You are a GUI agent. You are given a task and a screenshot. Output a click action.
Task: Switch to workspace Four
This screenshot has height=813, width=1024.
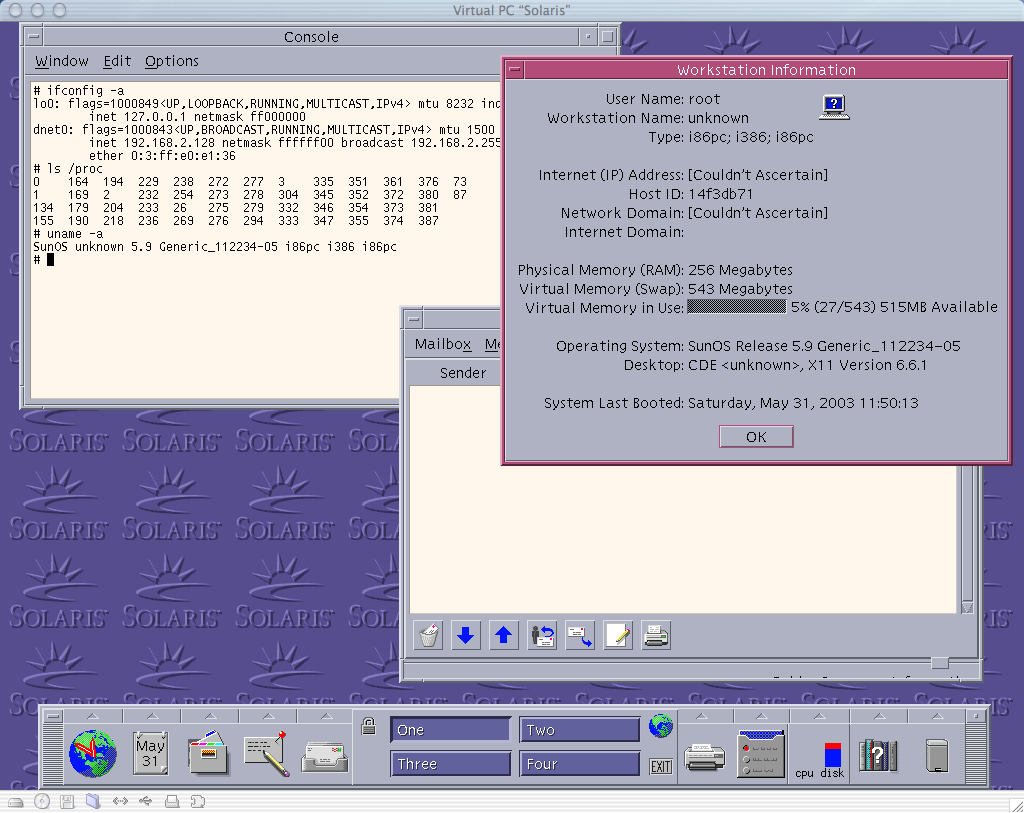click(x=579, y=763)
